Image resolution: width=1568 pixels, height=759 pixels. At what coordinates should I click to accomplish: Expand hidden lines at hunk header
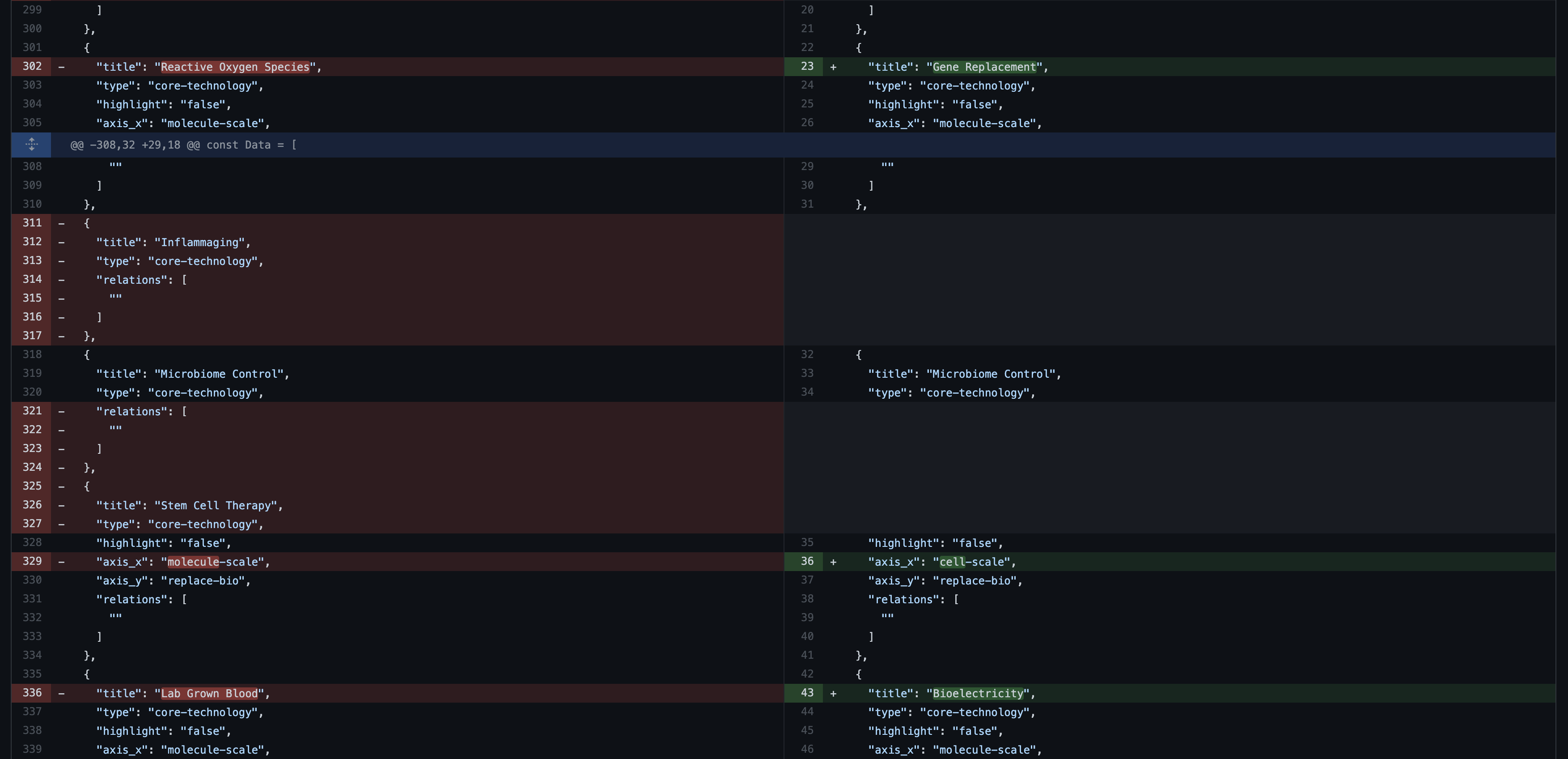(32, 145)
